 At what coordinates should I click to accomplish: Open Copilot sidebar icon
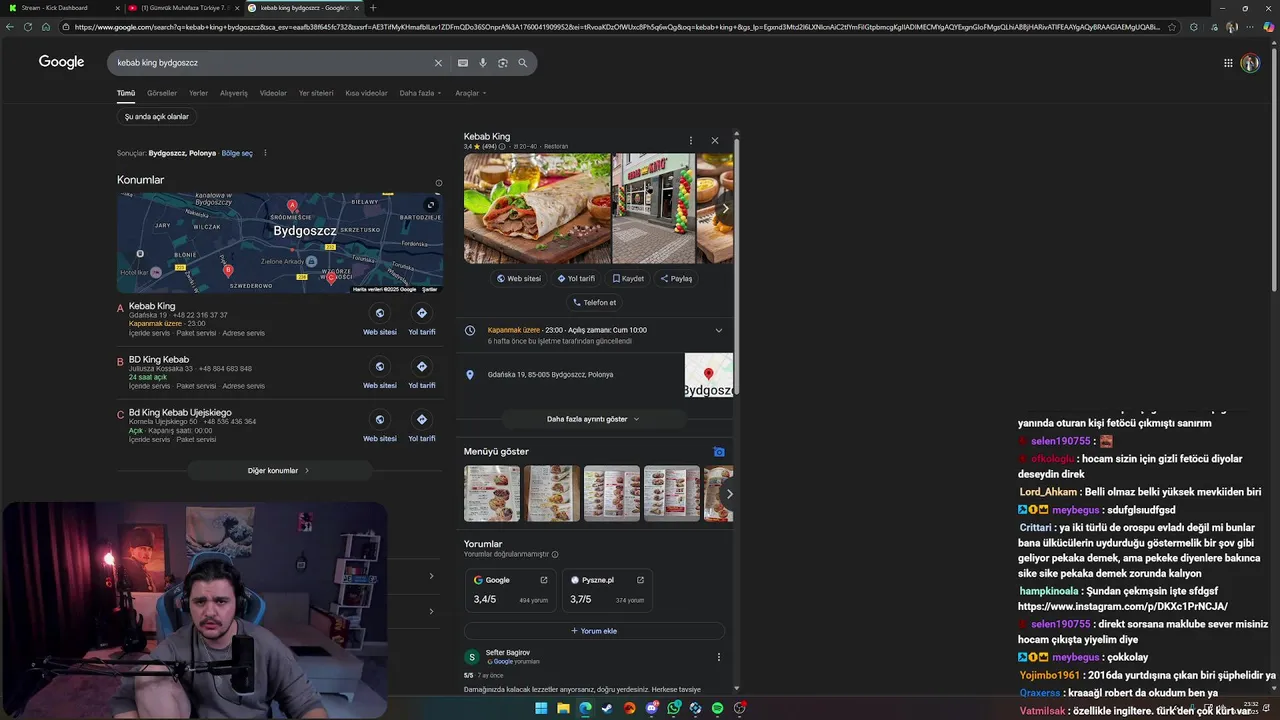coord(1269,27)
